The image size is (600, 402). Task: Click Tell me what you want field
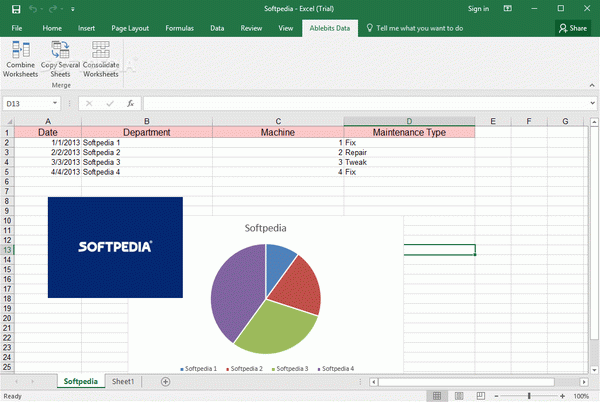[x=415, y=28]
